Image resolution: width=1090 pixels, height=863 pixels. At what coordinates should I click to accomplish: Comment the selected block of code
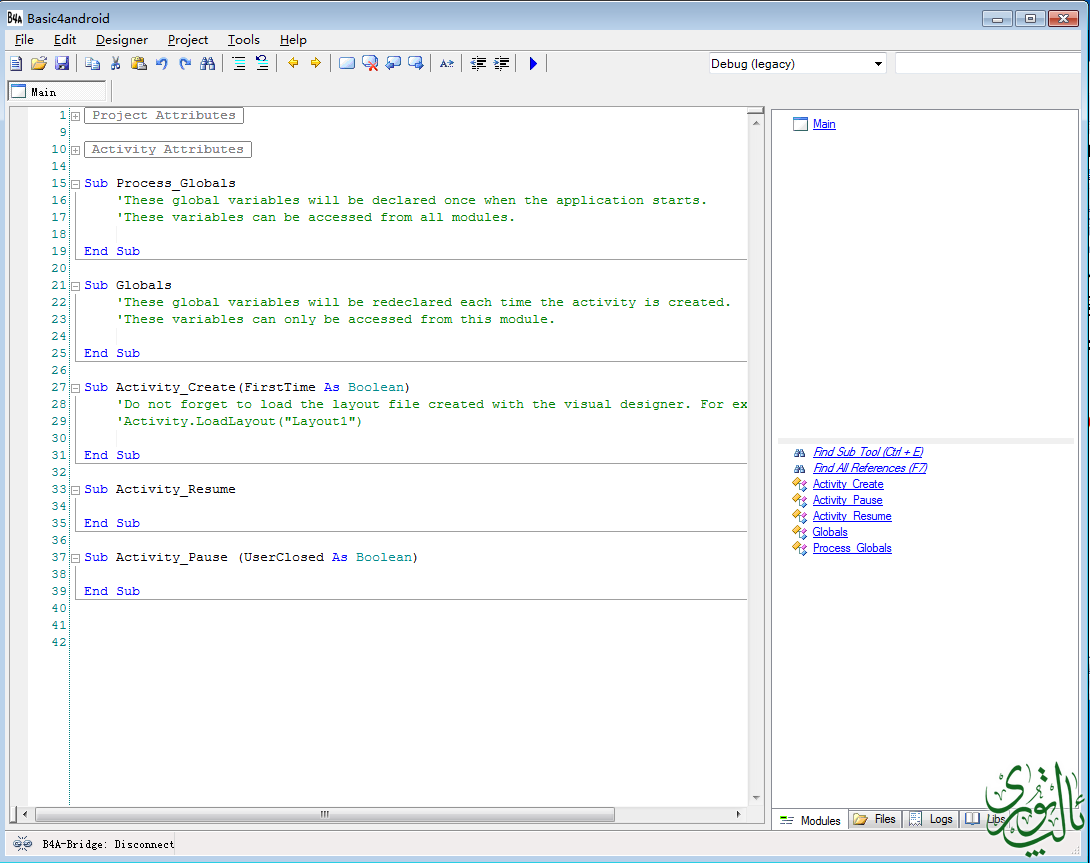[238, 63]
